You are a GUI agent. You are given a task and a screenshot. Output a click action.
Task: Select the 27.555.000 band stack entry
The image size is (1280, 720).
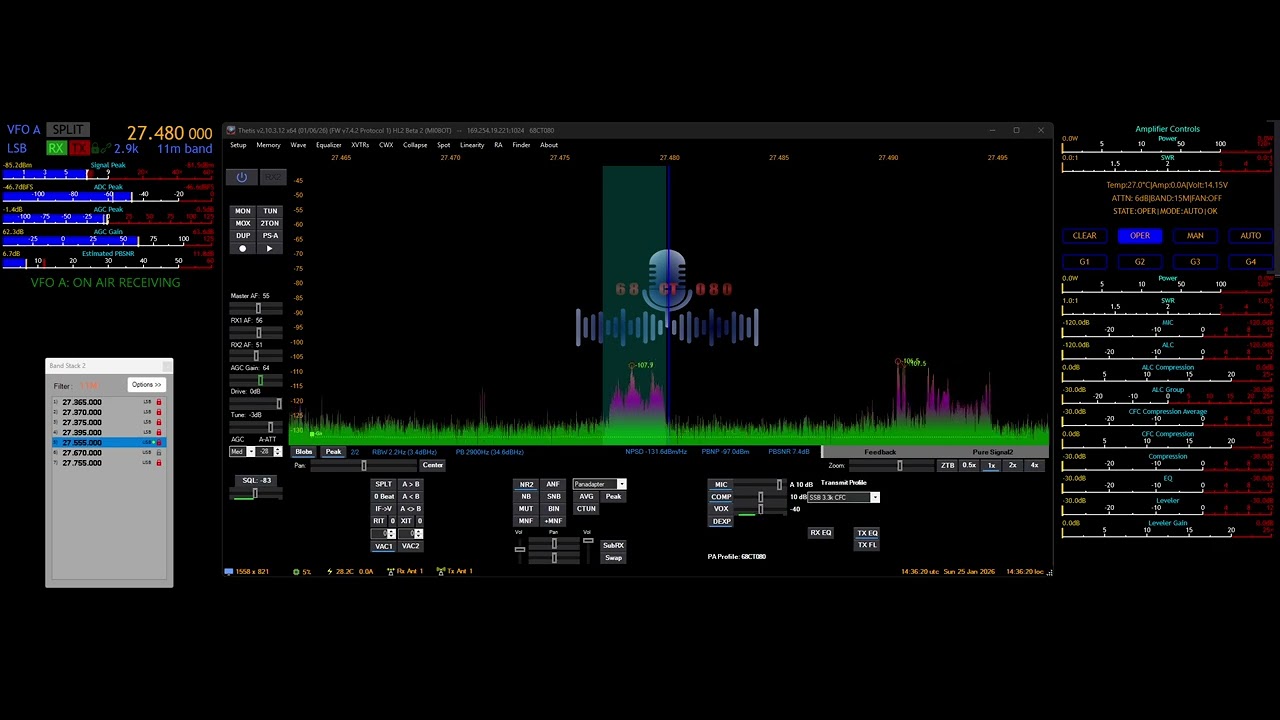pos(108,443)
